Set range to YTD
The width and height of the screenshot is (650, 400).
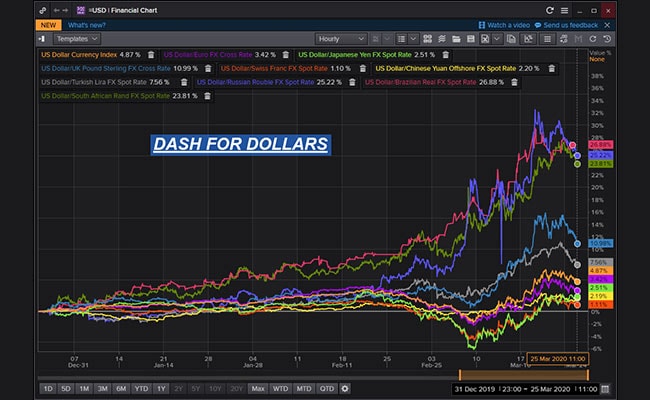pyautogui.click(x=141, y=389)
